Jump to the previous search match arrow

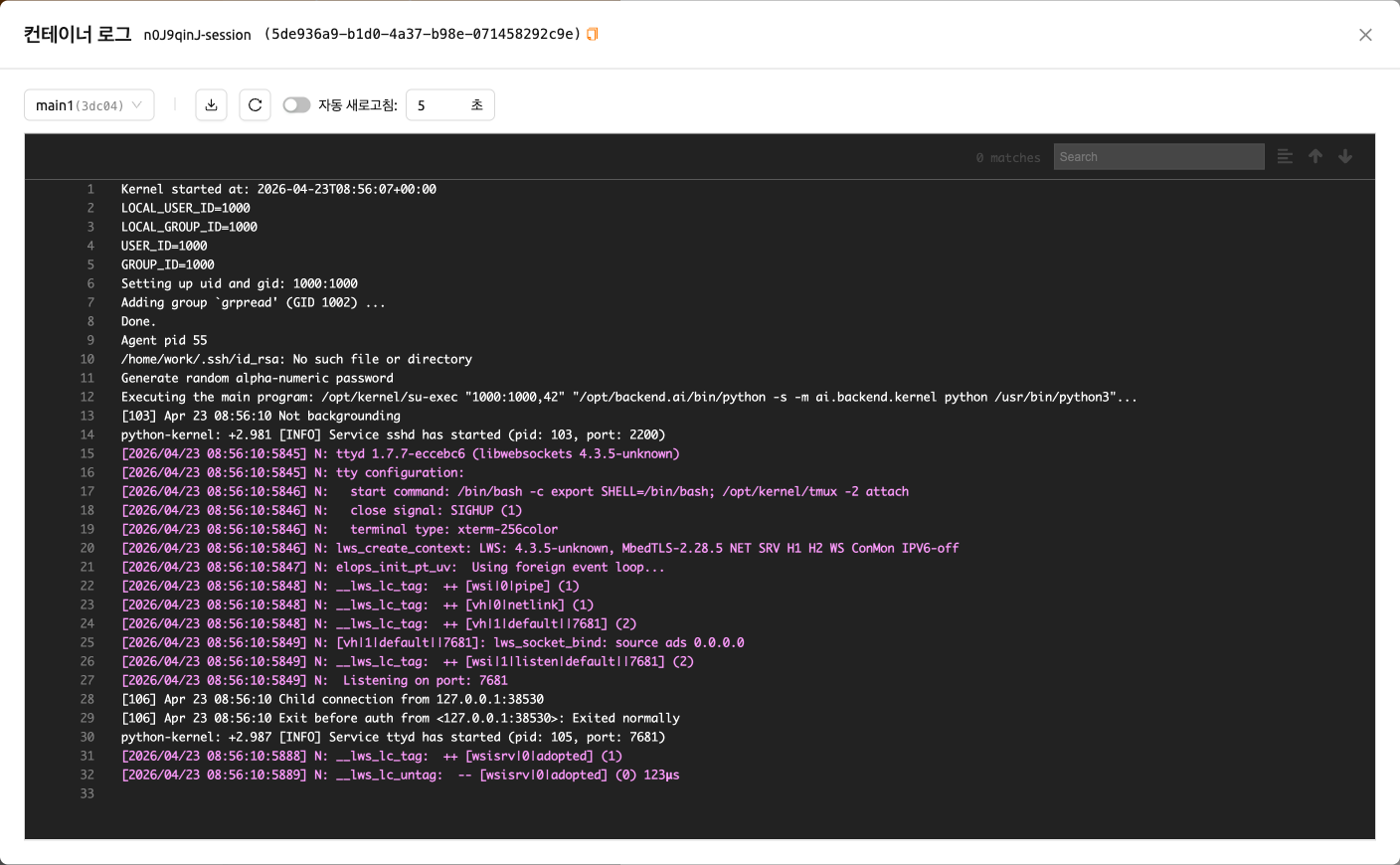coord(1315,156)
